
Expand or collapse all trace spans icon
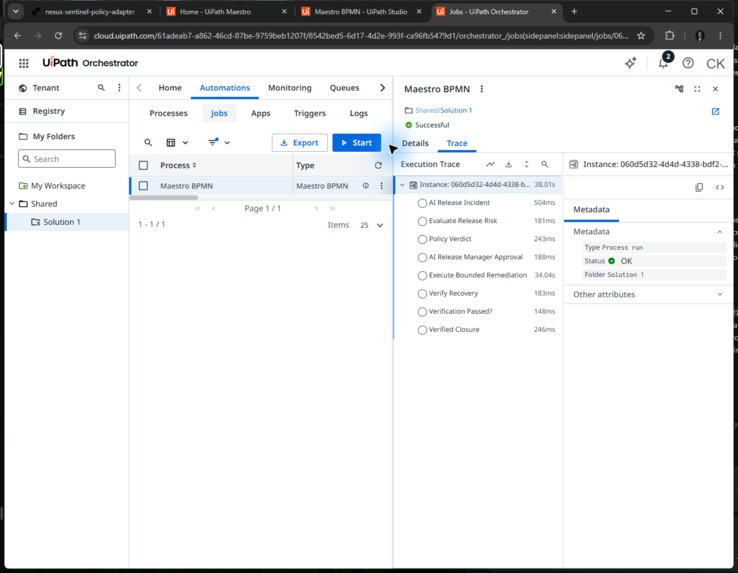click(x=526, y=164)
